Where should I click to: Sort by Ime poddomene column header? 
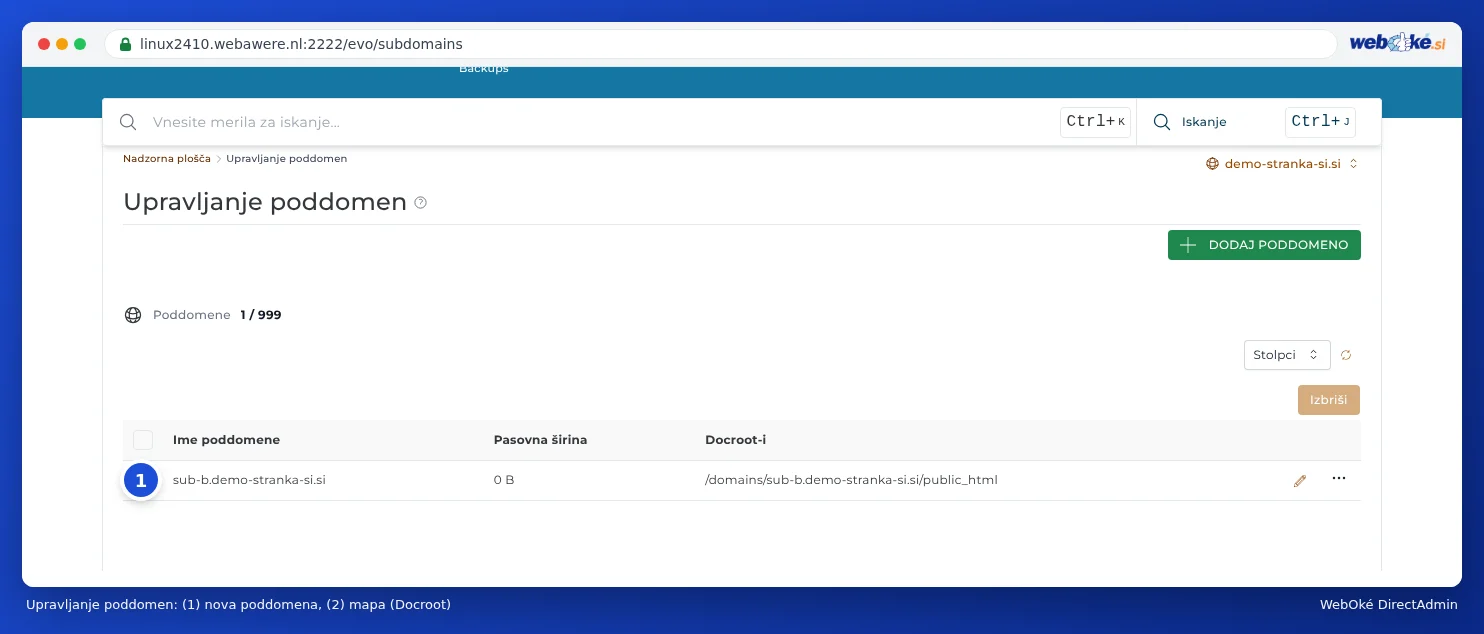pos(226,440)
